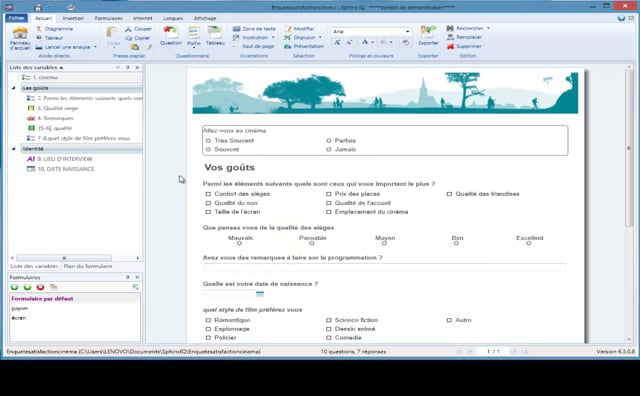Open the Tableur shortcut
Screen dimensions: 640x396
click(49, 38)
